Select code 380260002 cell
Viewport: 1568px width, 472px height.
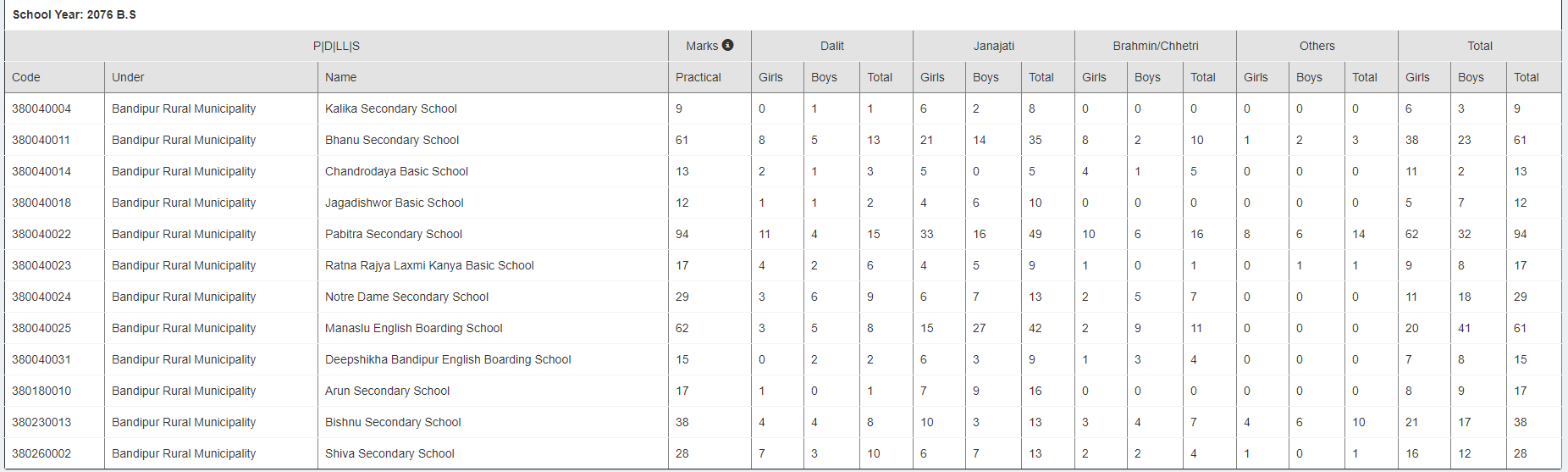pyautogui.click(x=41, y=453)
